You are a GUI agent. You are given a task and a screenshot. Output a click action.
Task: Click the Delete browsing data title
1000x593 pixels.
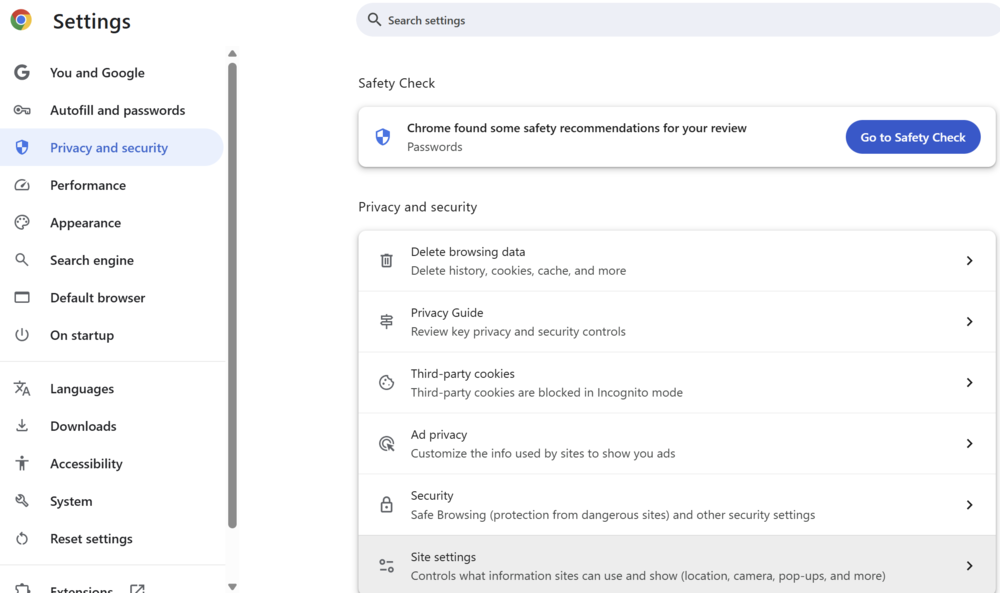click(x=467, y=252)
